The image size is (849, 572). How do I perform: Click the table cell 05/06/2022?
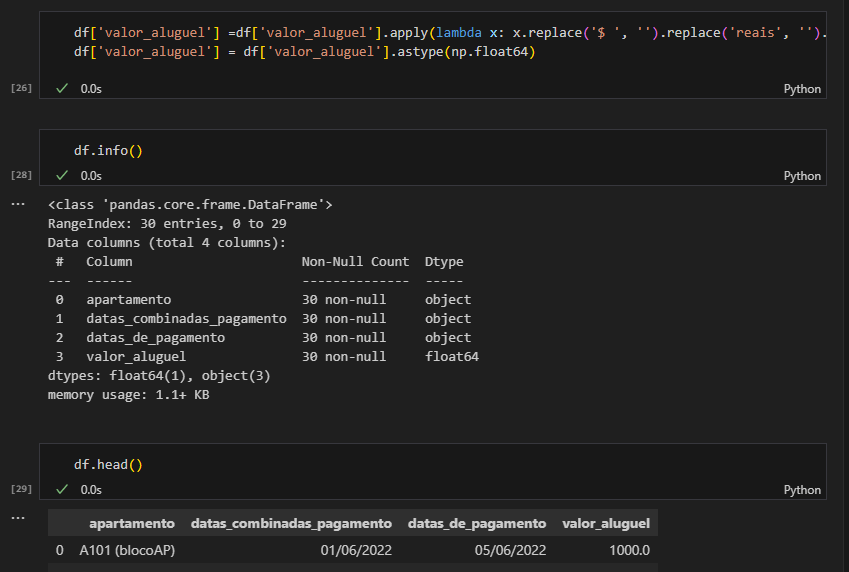[x=511, y=550]
